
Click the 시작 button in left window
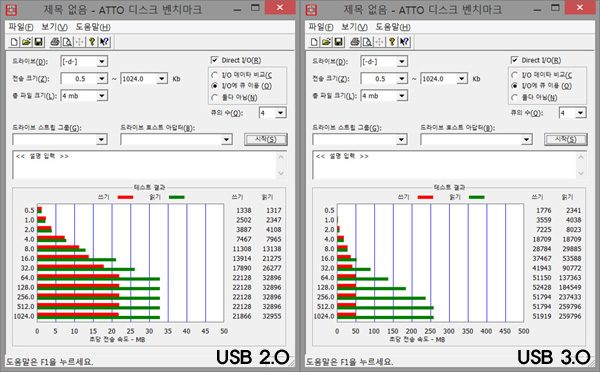[x=266, y=139]
